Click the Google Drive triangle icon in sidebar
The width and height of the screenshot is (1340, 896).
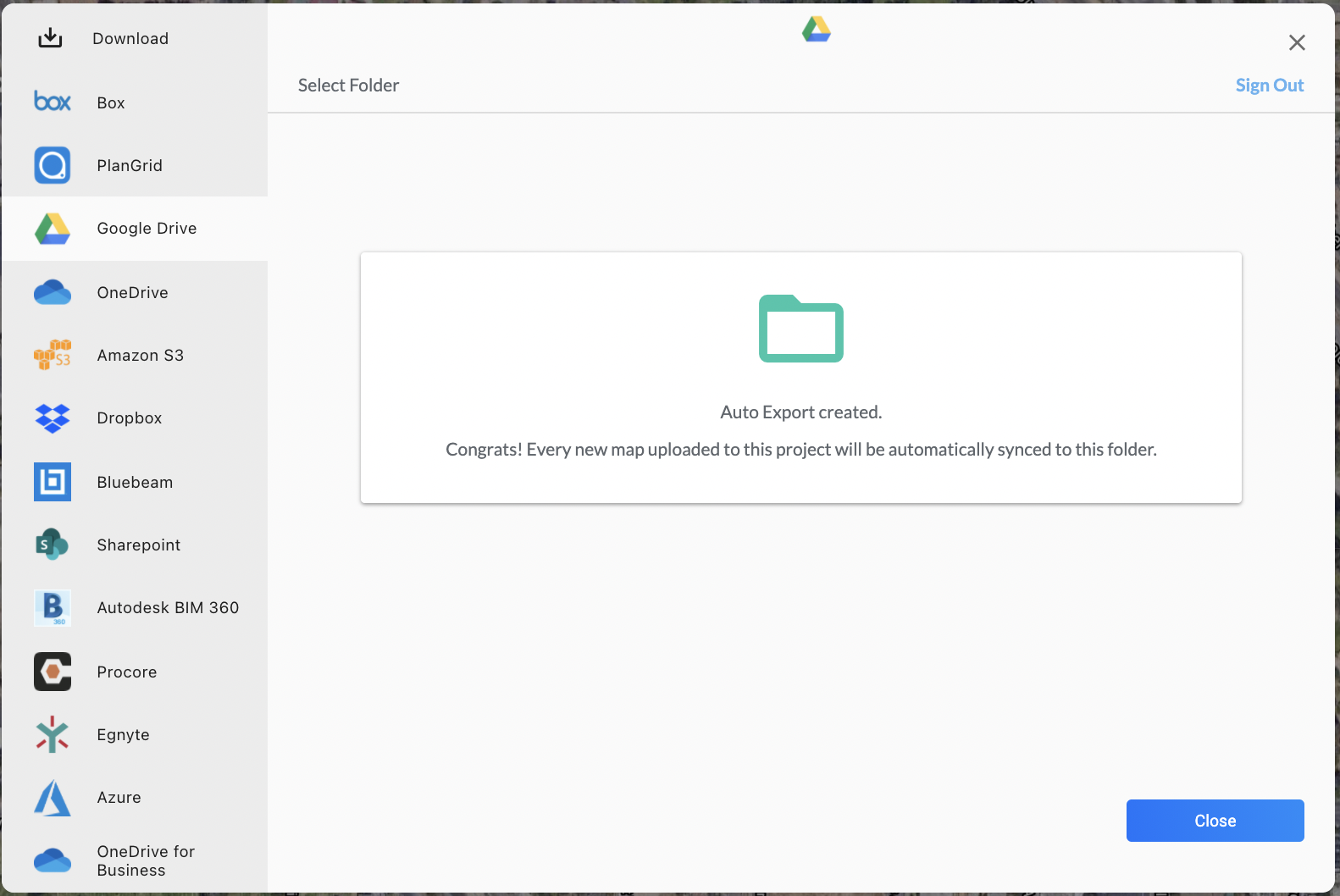pyautogui.click(x=53, y=229)
